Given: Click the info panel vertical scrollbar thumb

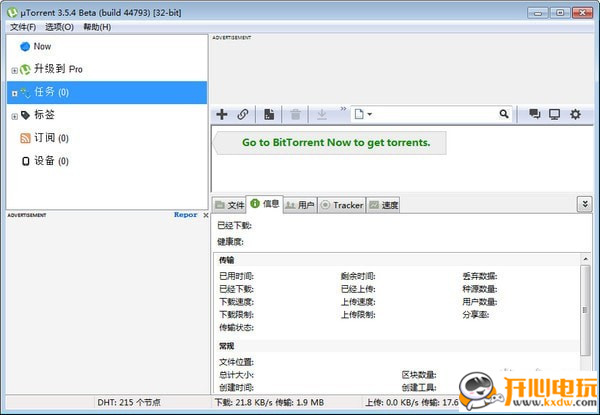Looking at the screenshot, I should coord(585,310).
